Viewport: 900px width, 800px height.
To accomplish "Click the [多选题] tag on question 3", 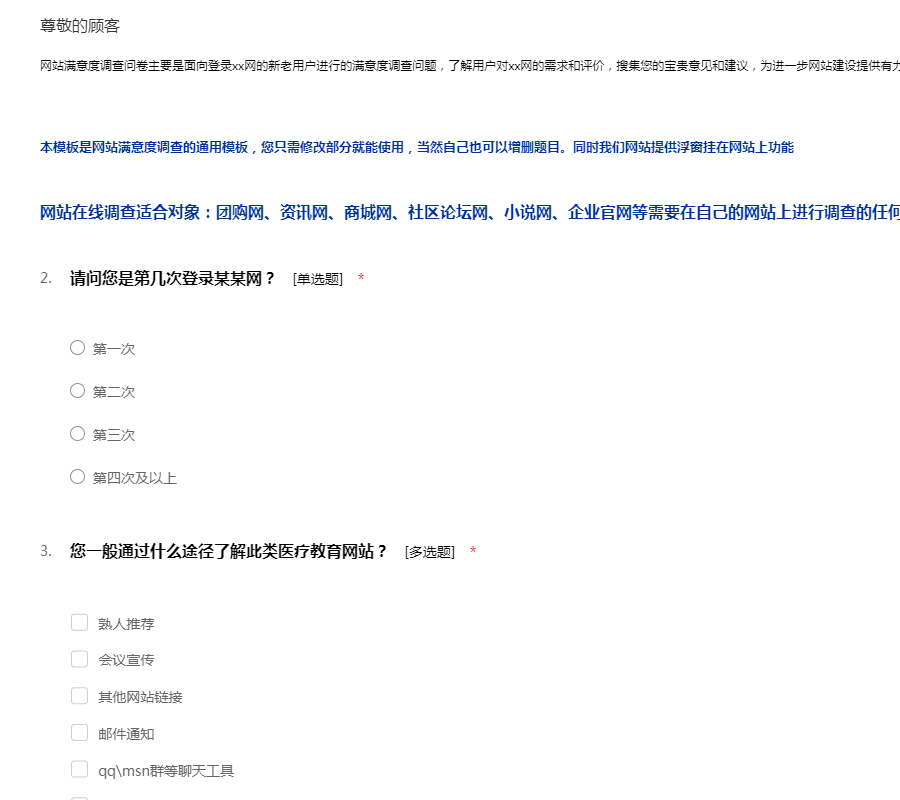I will [x=429, y=552].
